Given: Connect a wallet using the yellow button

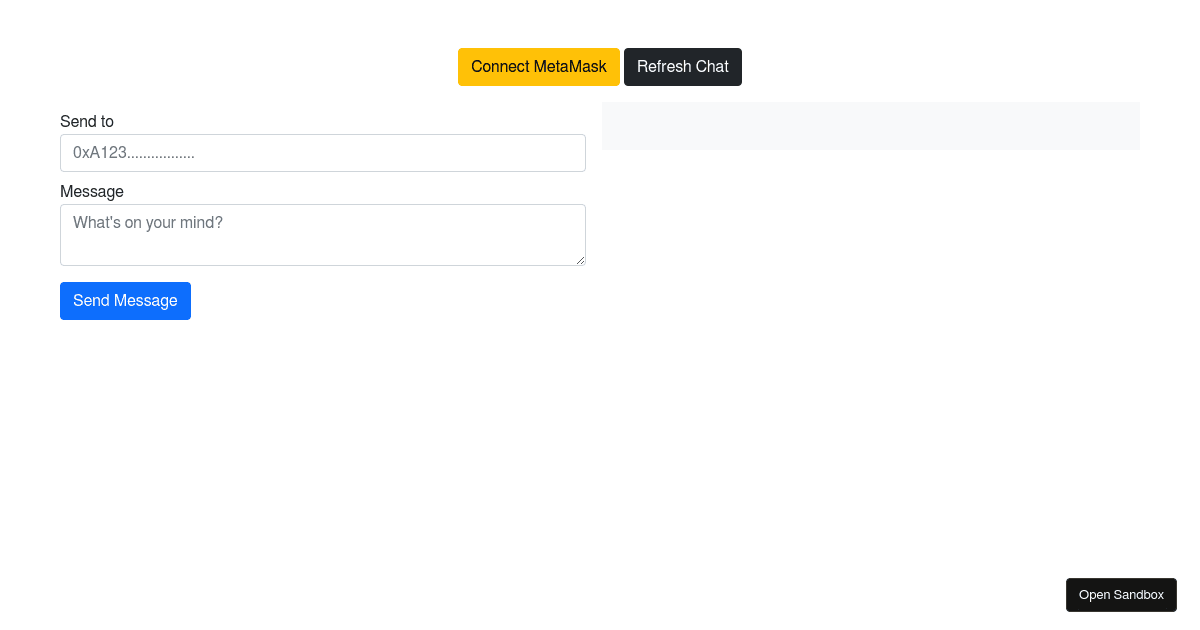Looking at the screenshot, I should click(539, 67).
